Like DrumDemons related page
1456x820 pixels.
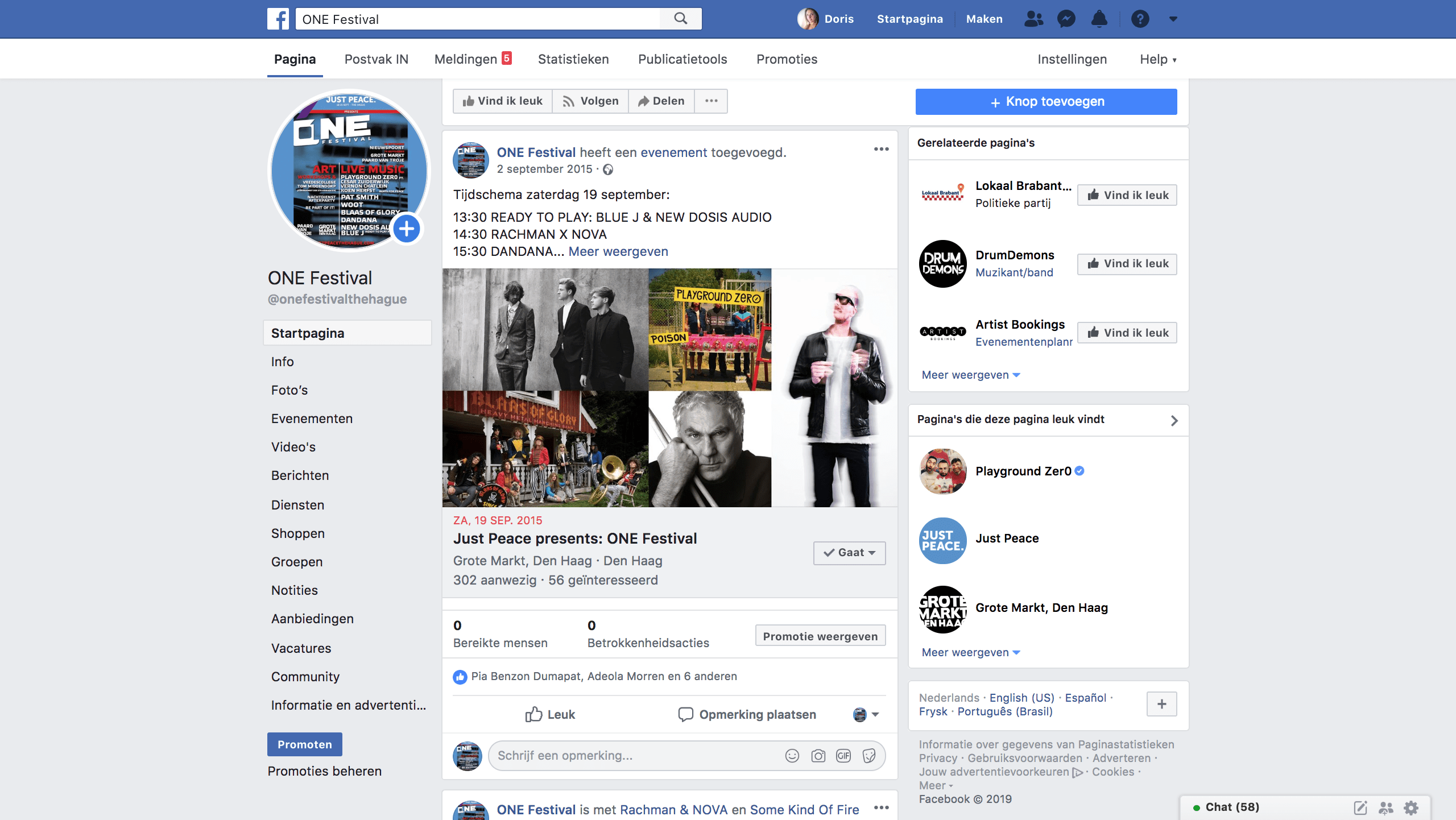(x=1127, y=264)
